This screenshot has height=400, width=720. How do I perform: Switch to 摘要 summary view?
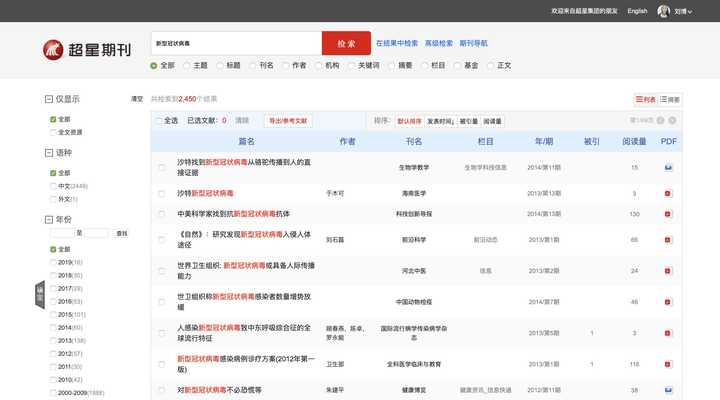pos(670,99)
